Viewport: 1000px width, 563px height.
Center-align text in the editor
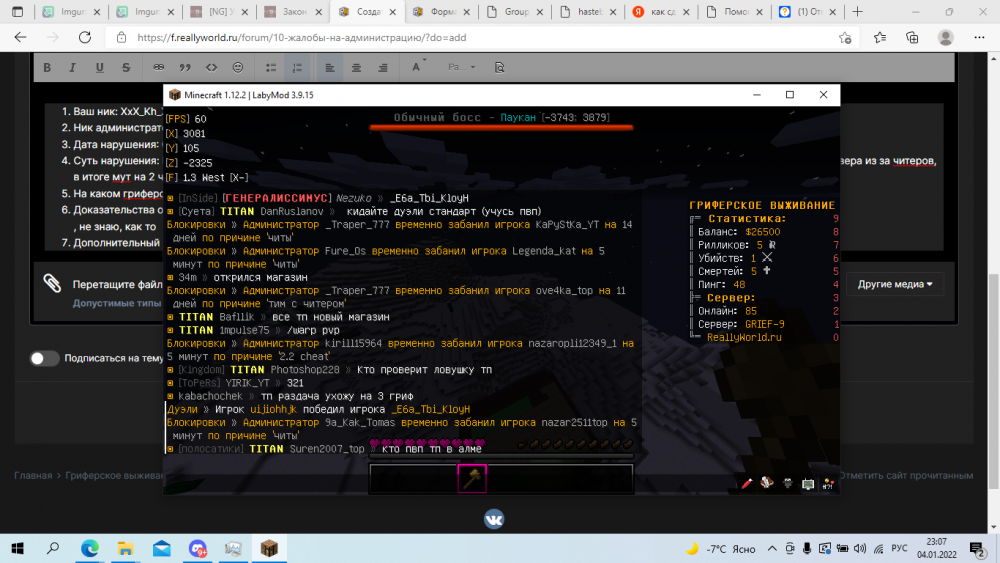(357, 67)
